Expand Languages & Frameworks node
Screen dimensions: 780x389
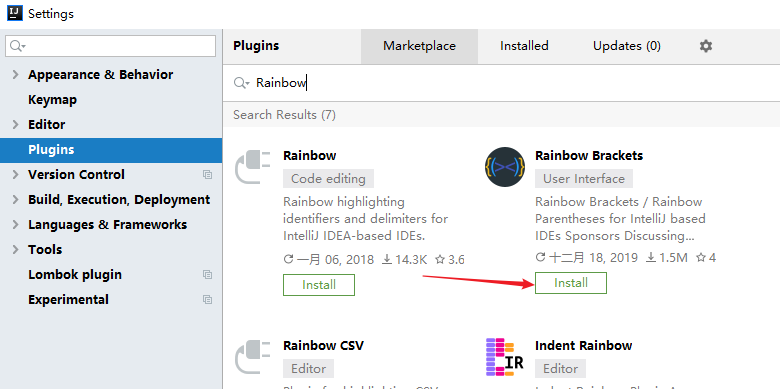15,224
